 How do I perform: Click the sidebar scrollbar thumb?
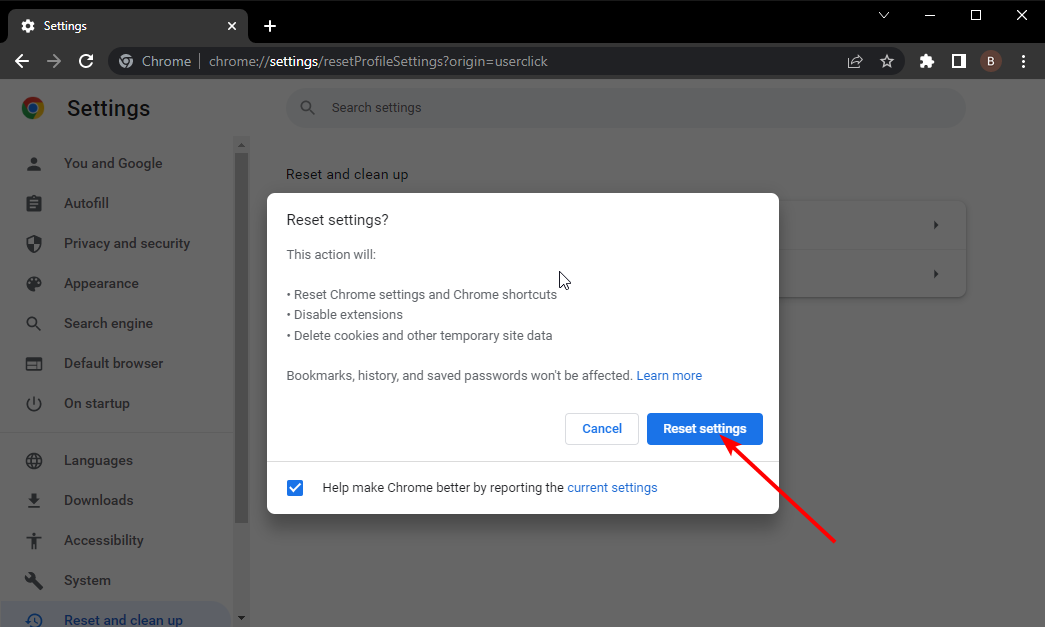click(x=241, y=338)
